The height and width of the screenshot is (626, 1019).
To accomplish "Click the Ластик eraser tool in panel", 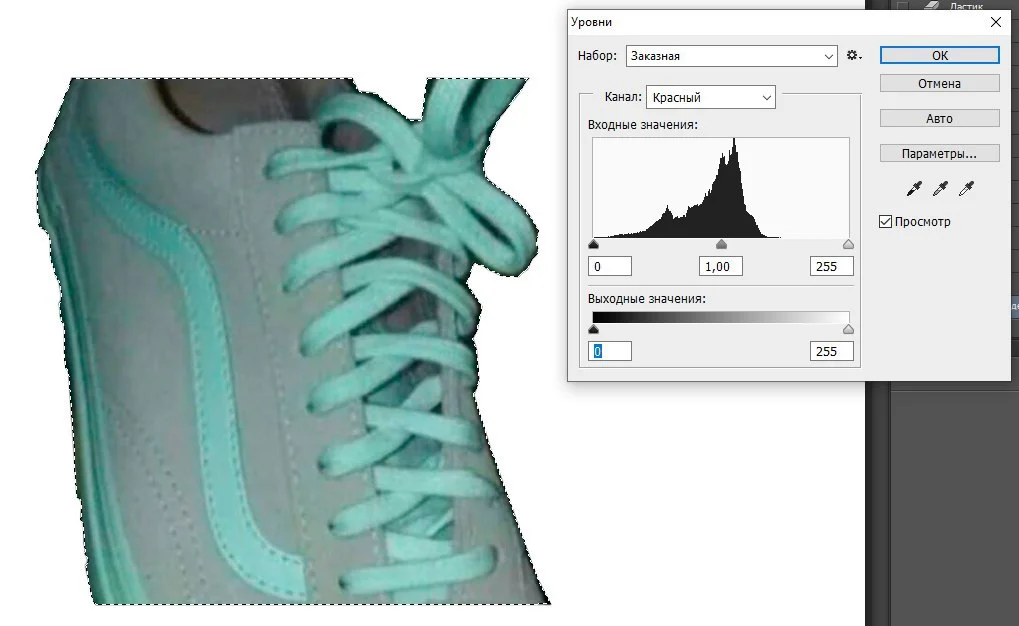I will 966,6.
